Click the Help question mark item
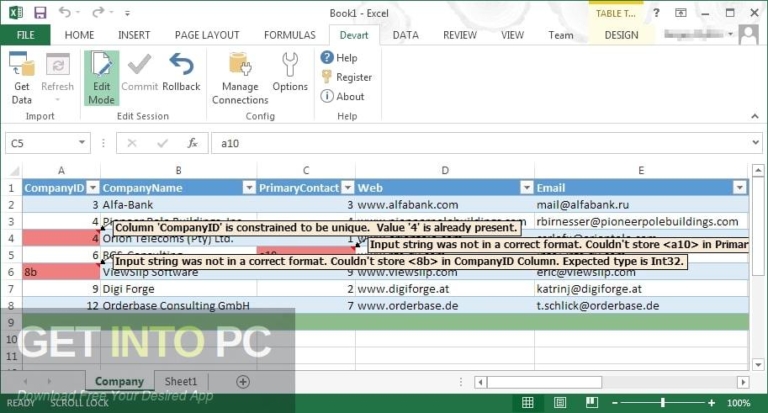768x413 pixels. 339,58
